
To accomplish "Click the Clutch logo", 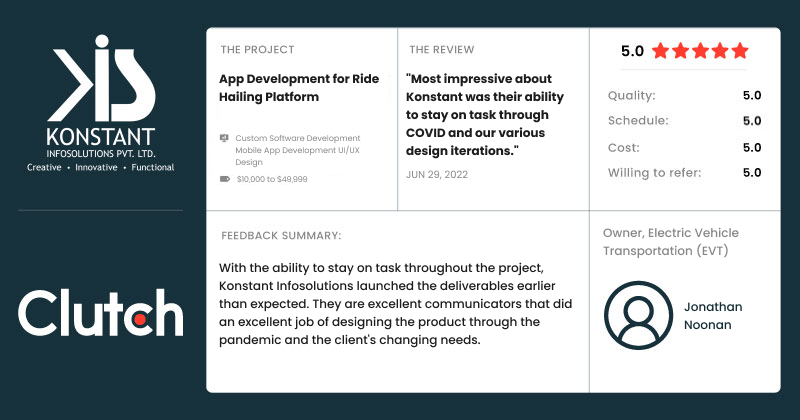I will click(x=101, y=313).
